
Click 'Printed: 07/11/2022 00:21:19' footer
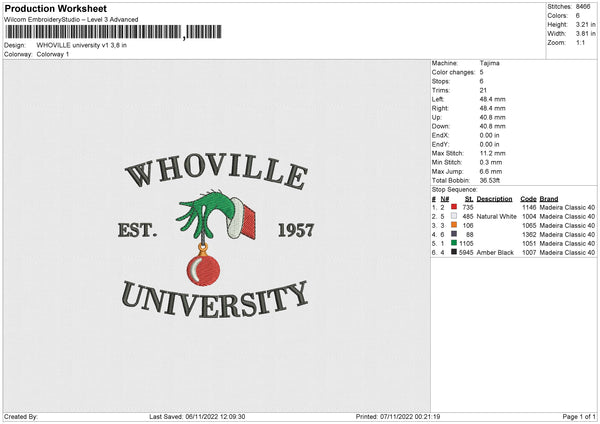click(398, 417)
